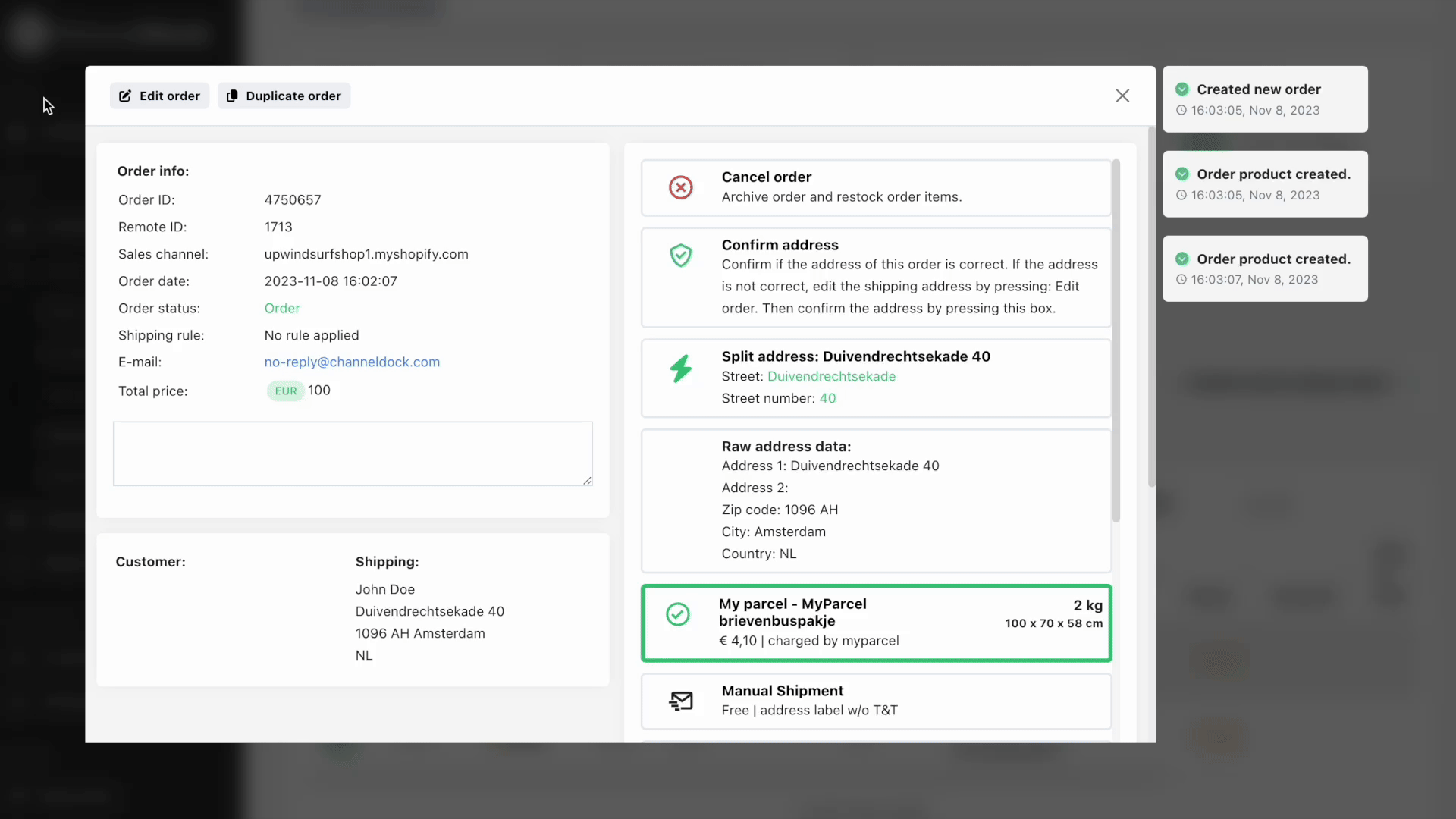Click the Order ID value 4750657
This screenshot has width=1456, height=819.
pos(293,199)
